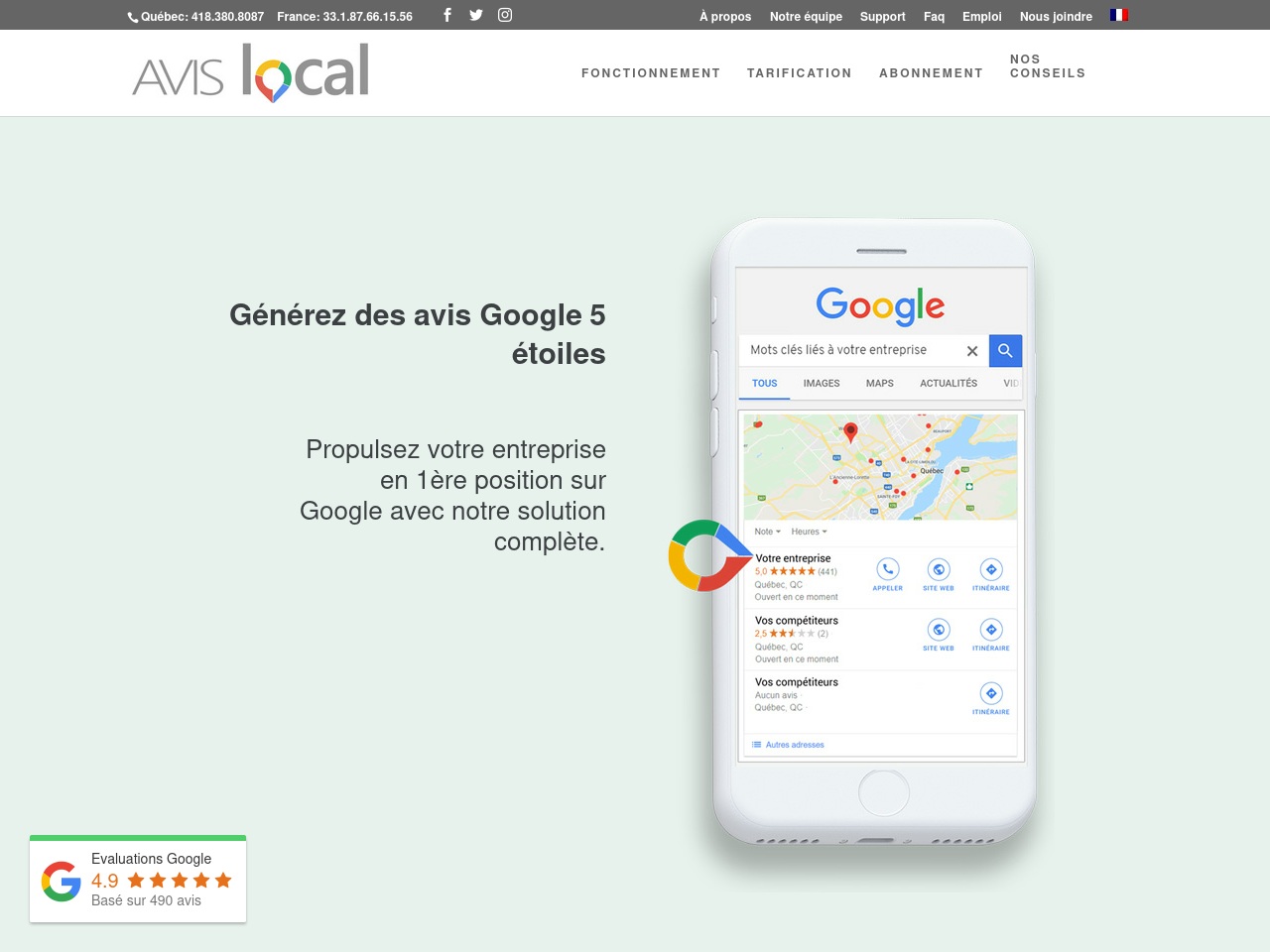Click the Avis Local logo

click(251, 73)
